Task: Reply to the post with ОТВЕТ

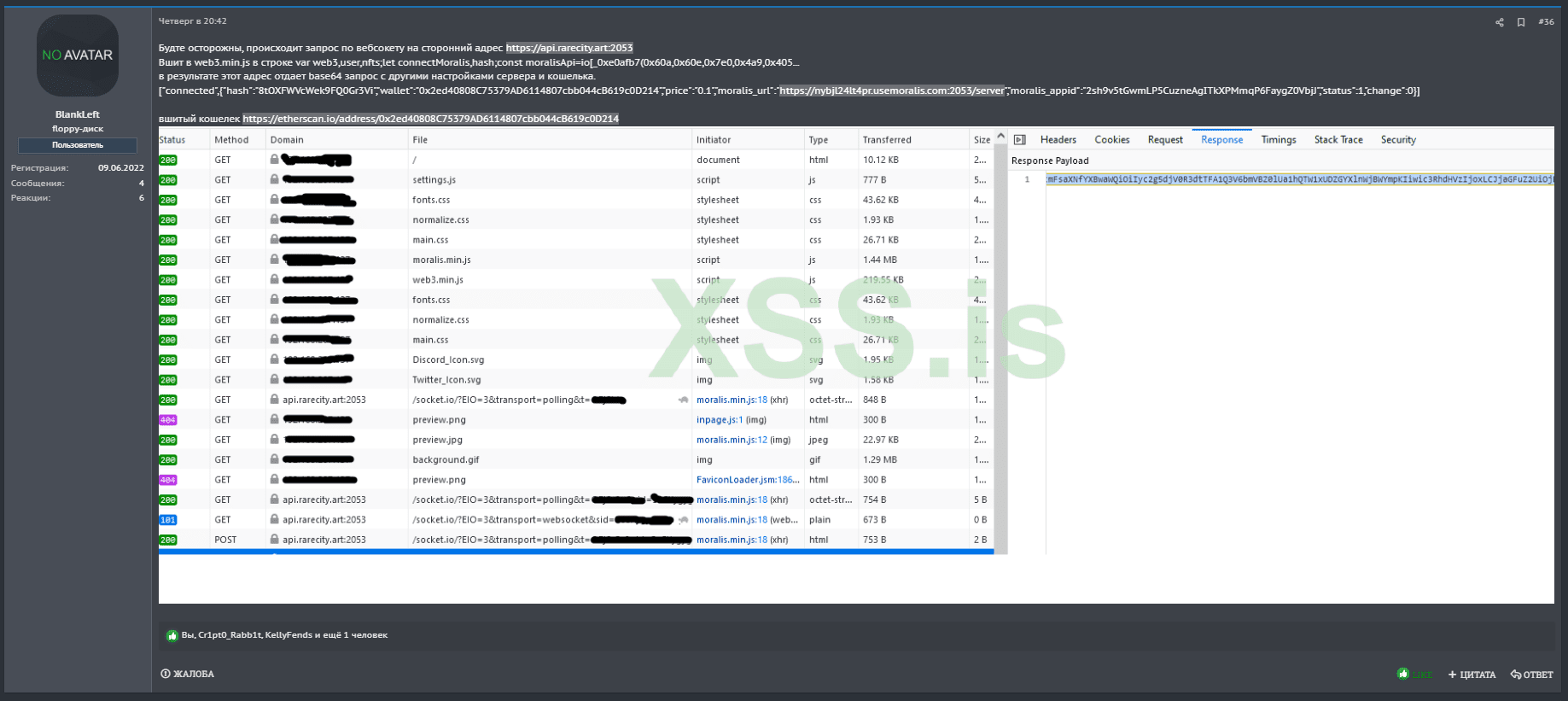Action: pyautogui.click(x=1532, y=675)
